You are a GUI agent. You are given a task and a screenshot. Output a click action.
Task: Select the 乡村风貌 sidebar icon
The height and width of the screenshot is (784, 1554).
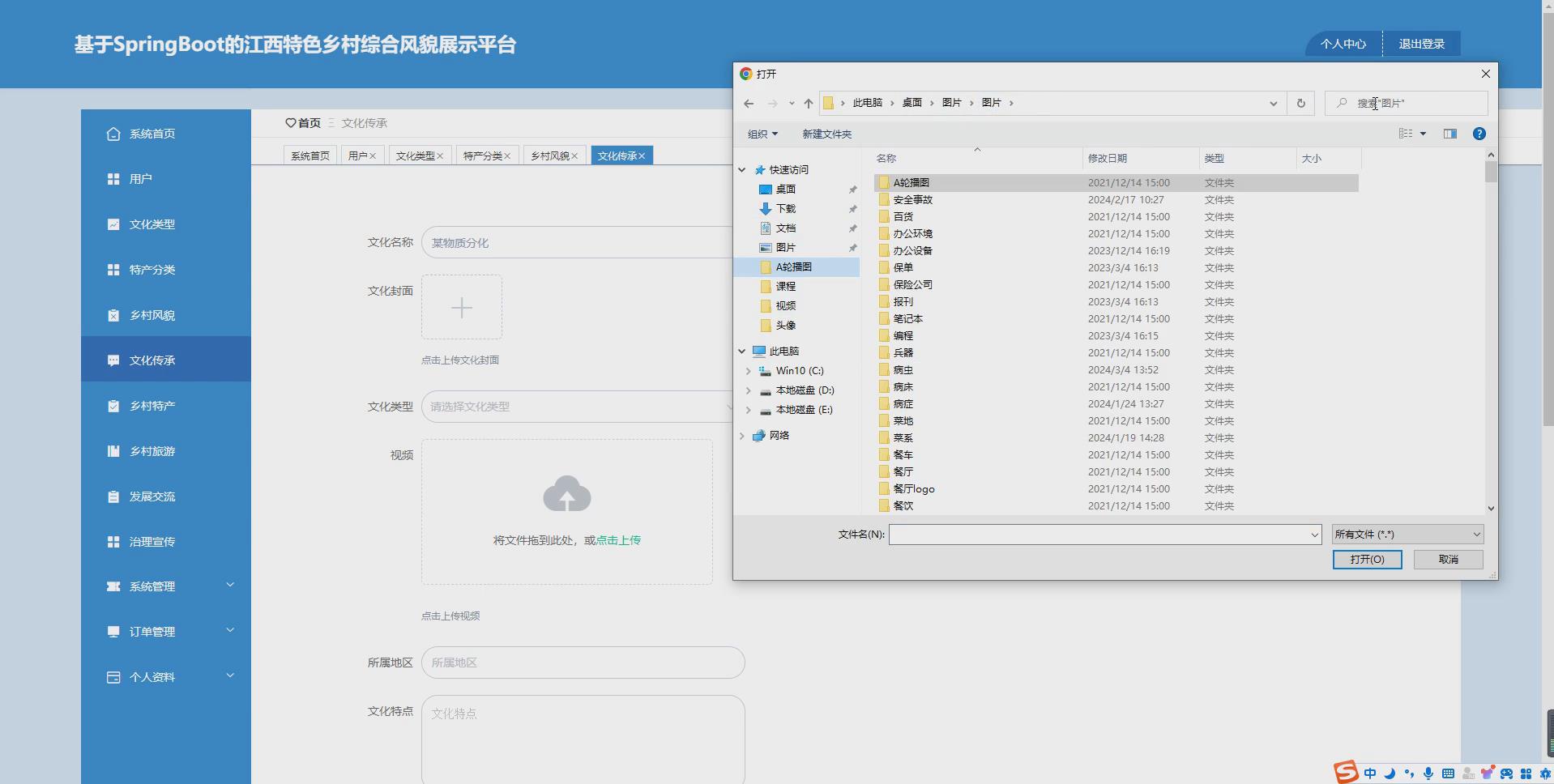[x=113, y=315]
